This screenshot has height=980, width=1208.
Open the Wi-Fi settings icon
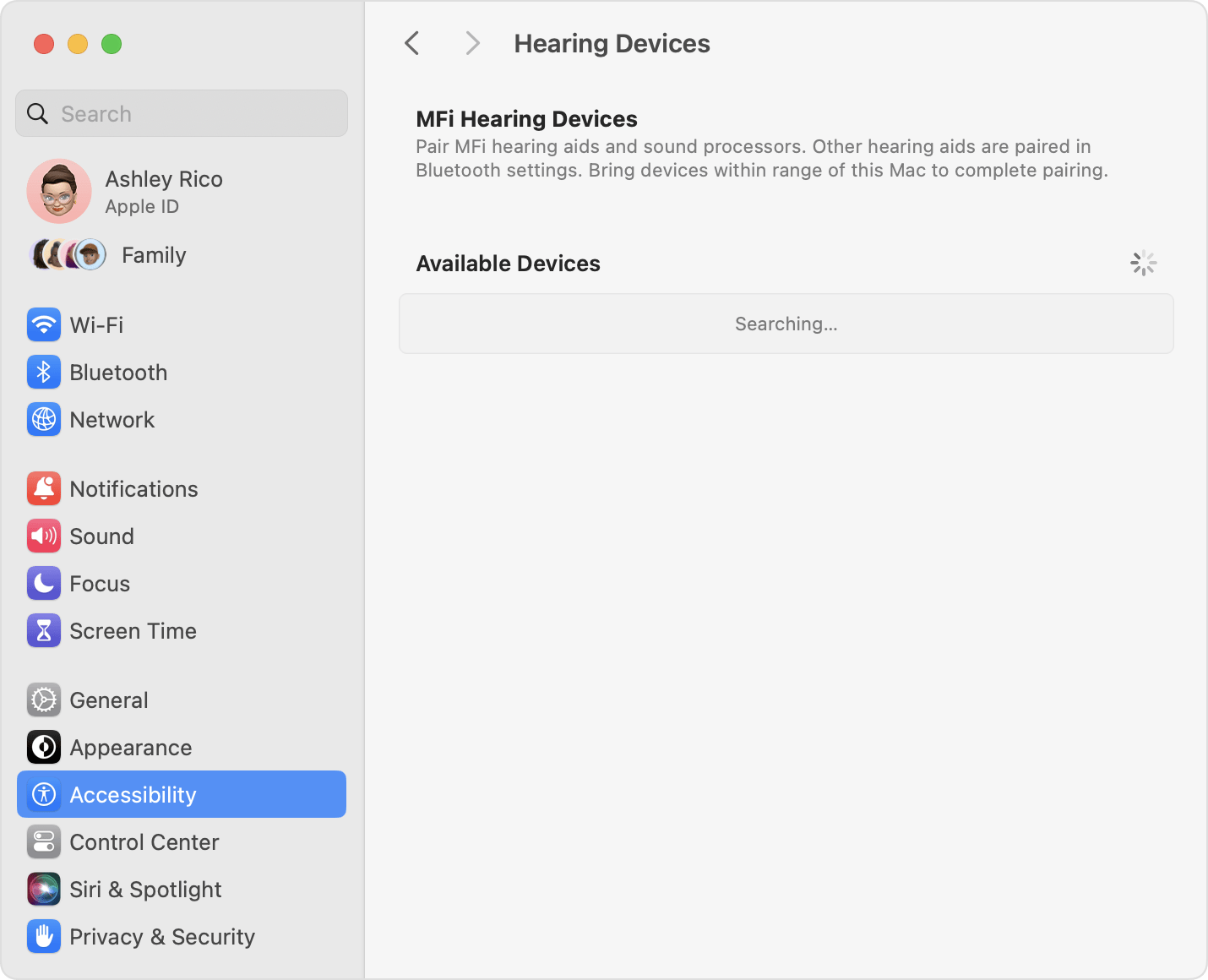pos(43,324)
